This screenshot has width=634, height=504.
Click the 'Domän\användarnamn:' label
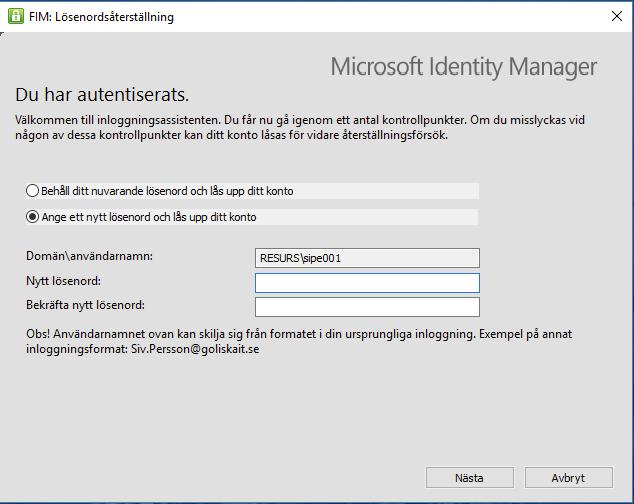(89, 256)
